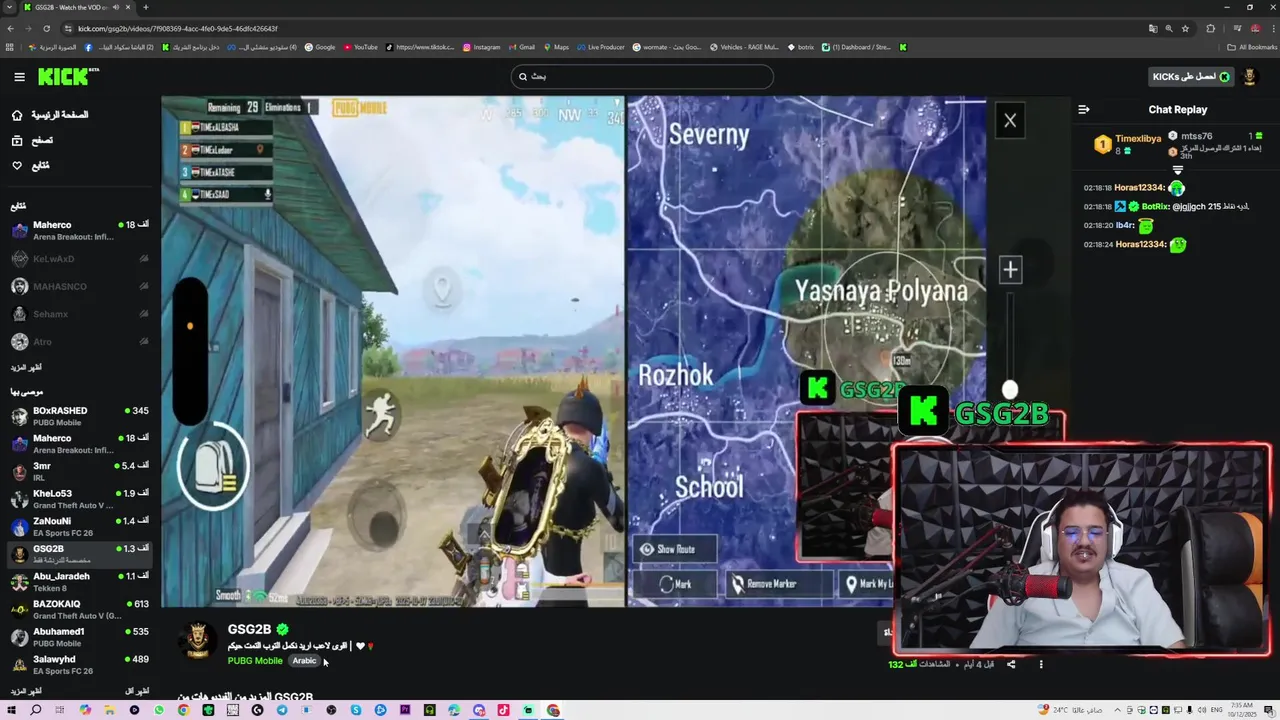
Task: Reload the page in browser toolbar
Action: point(46,29)
